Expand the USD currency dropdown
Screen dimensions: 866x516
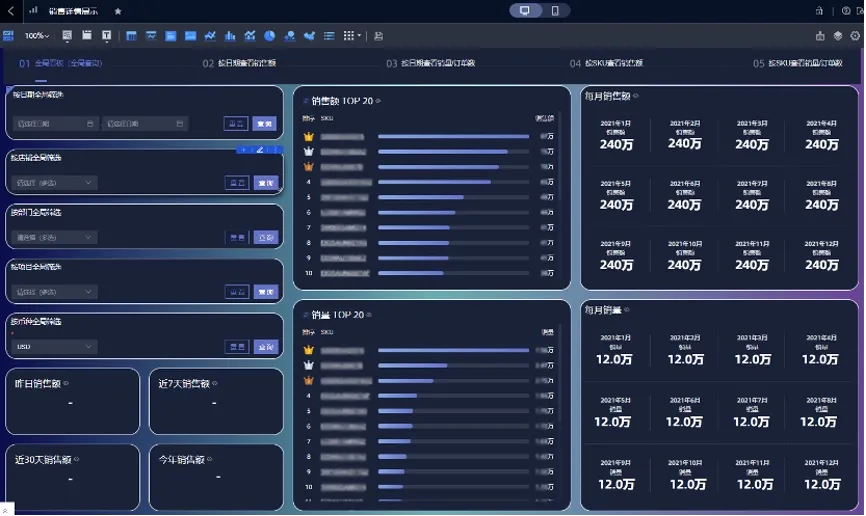54,347
